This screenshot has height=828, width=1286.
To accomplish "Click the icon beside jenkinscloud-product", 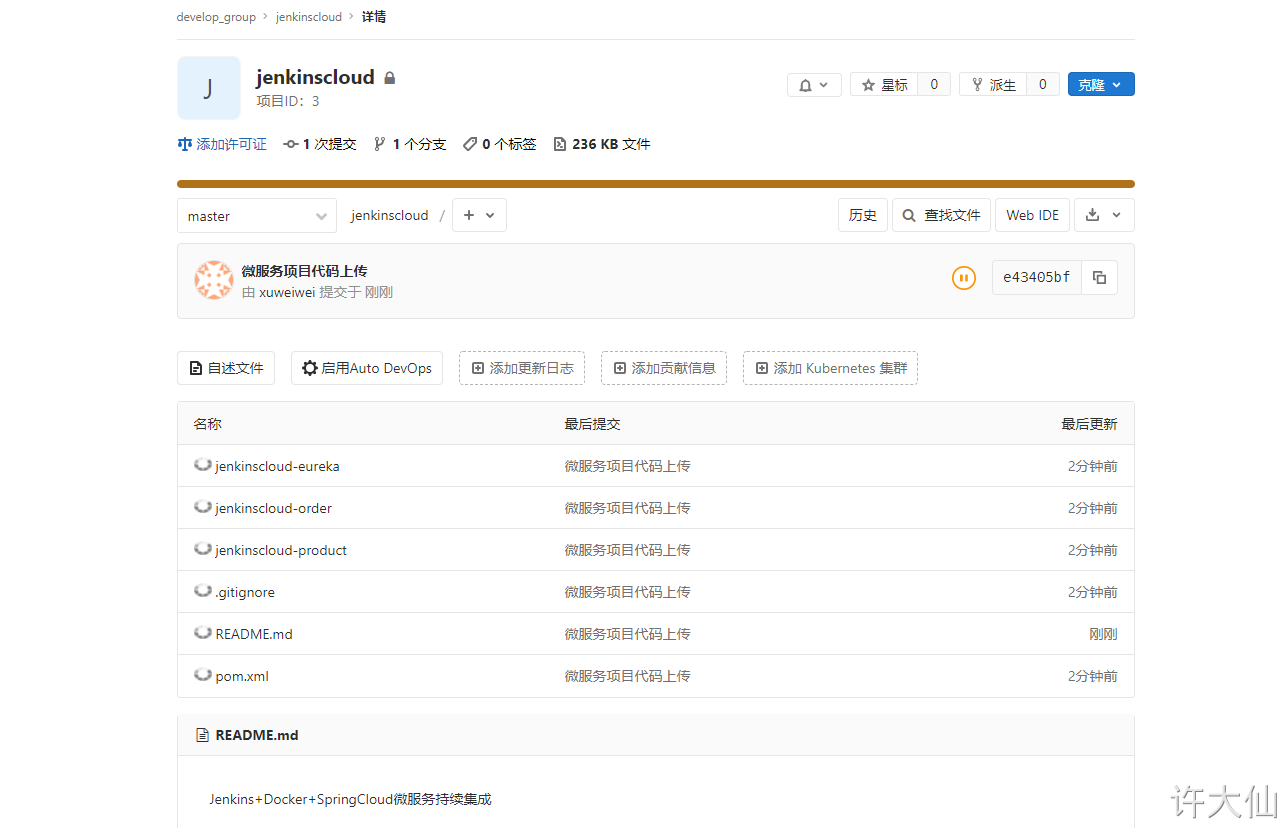I will 203,549.
